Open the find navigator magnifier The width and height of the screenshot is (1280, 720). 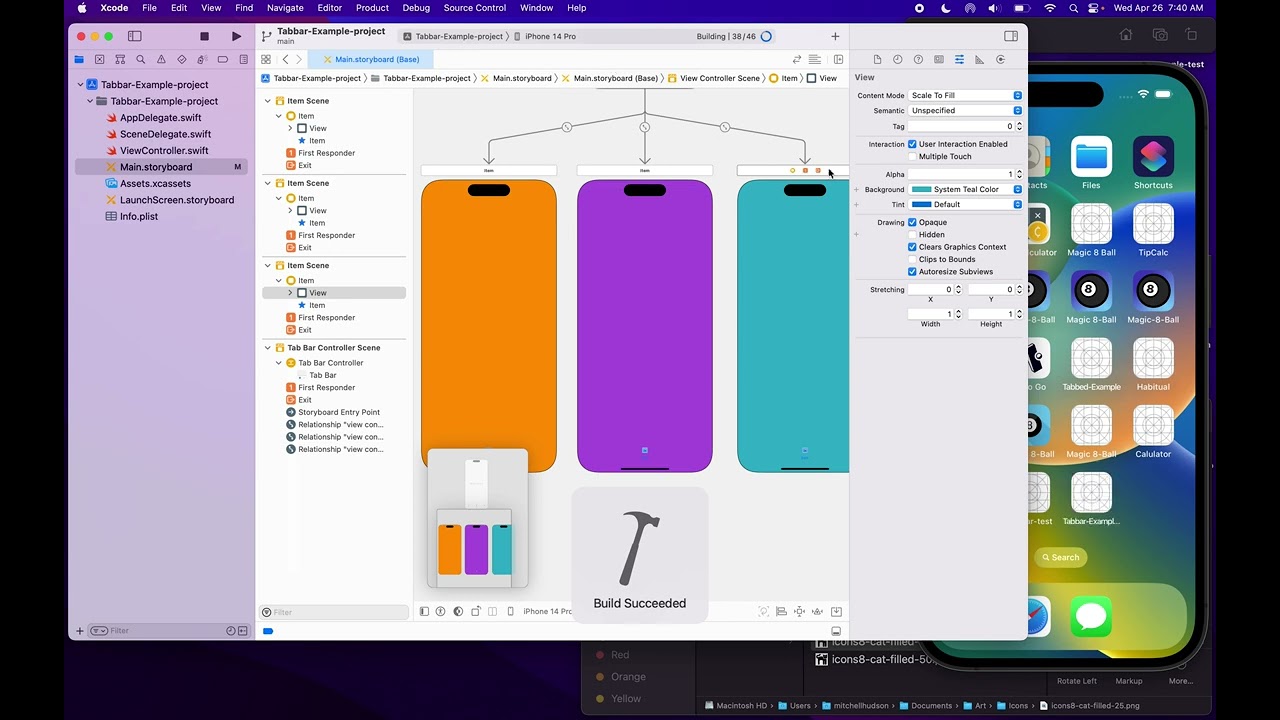[x=140, y=60]
